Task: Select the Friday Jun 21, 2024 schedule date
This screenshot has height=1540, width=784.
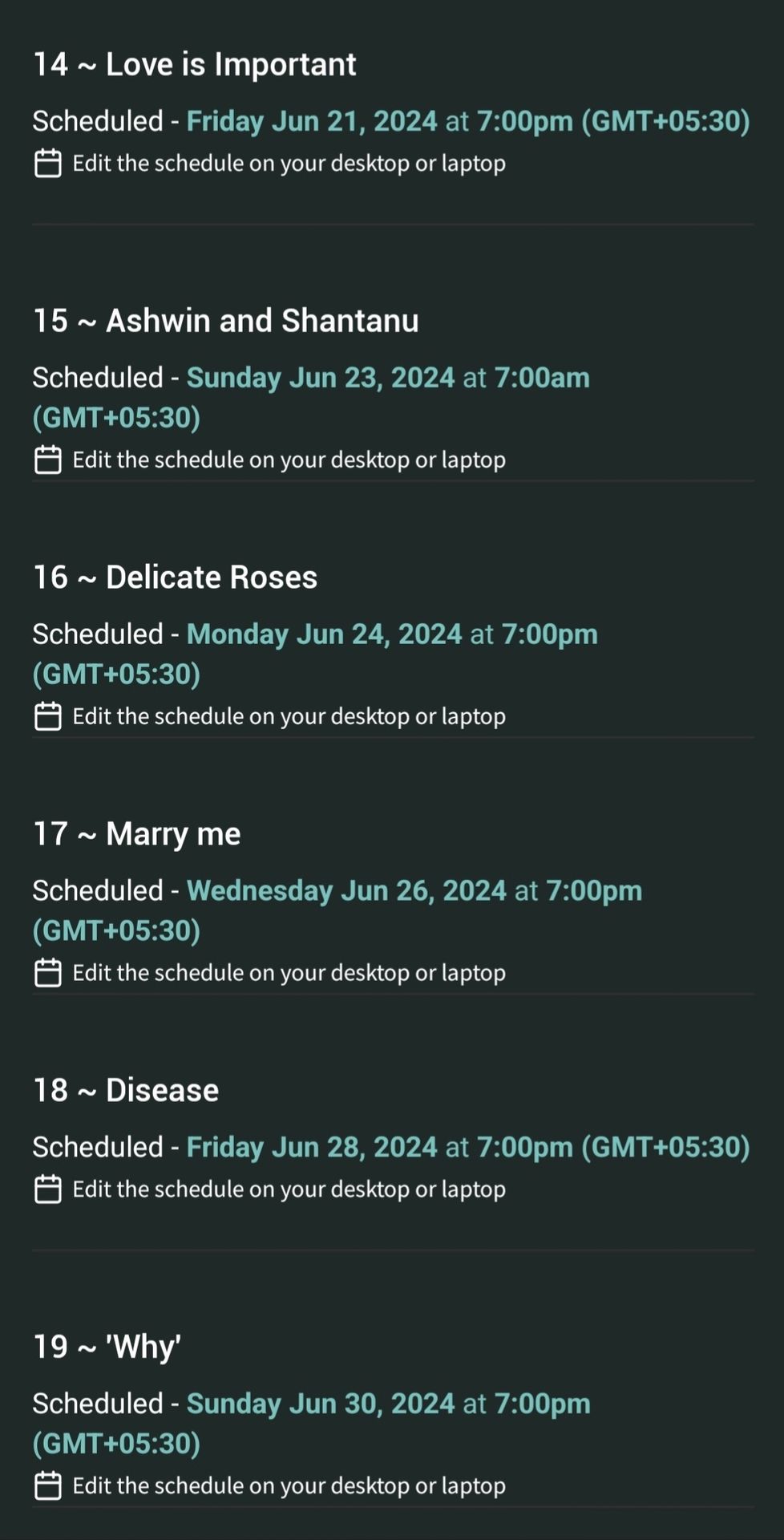Action: tap(312, 121)
